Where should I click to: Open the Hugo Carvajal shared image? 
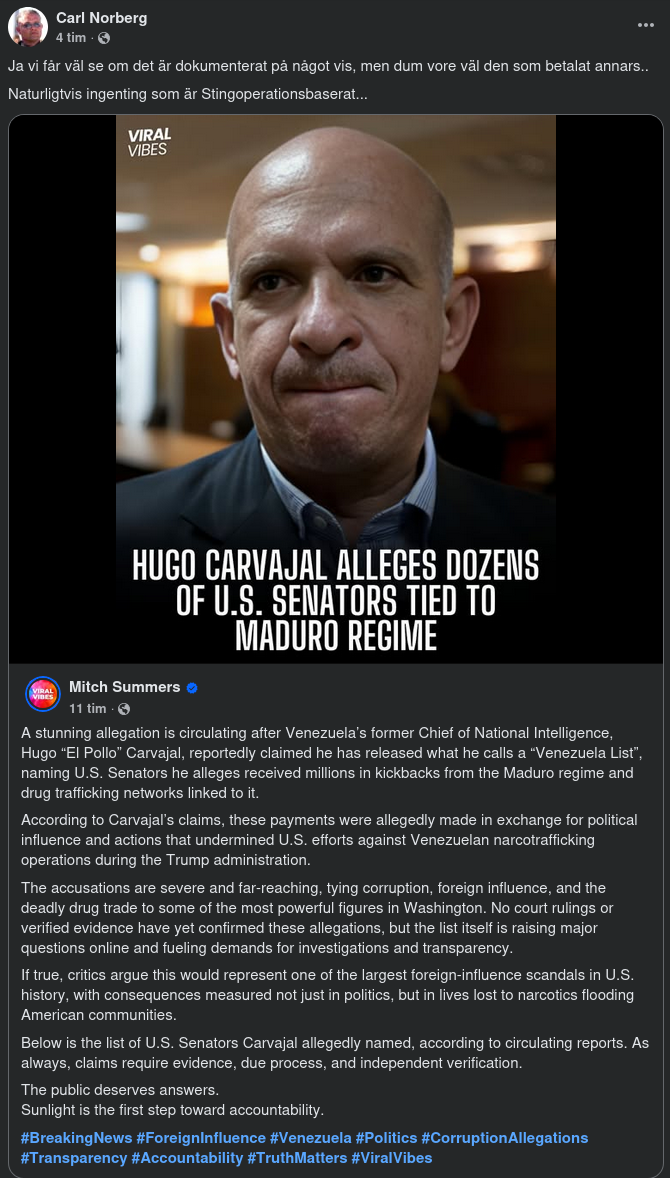336,389
